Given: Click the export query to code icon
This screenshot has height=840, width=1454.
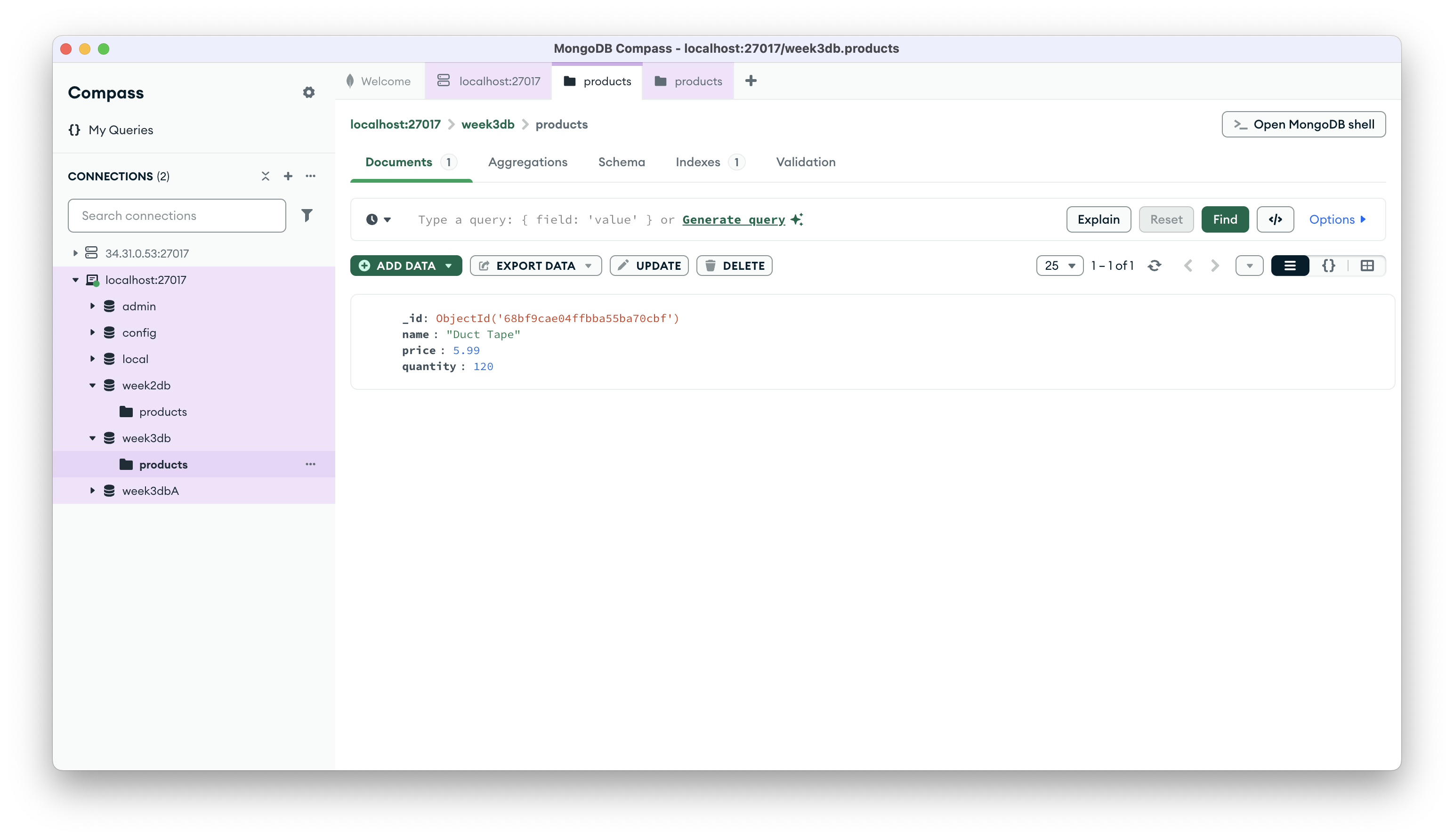Looking at the screenshot, I should tap(1275, 219).
